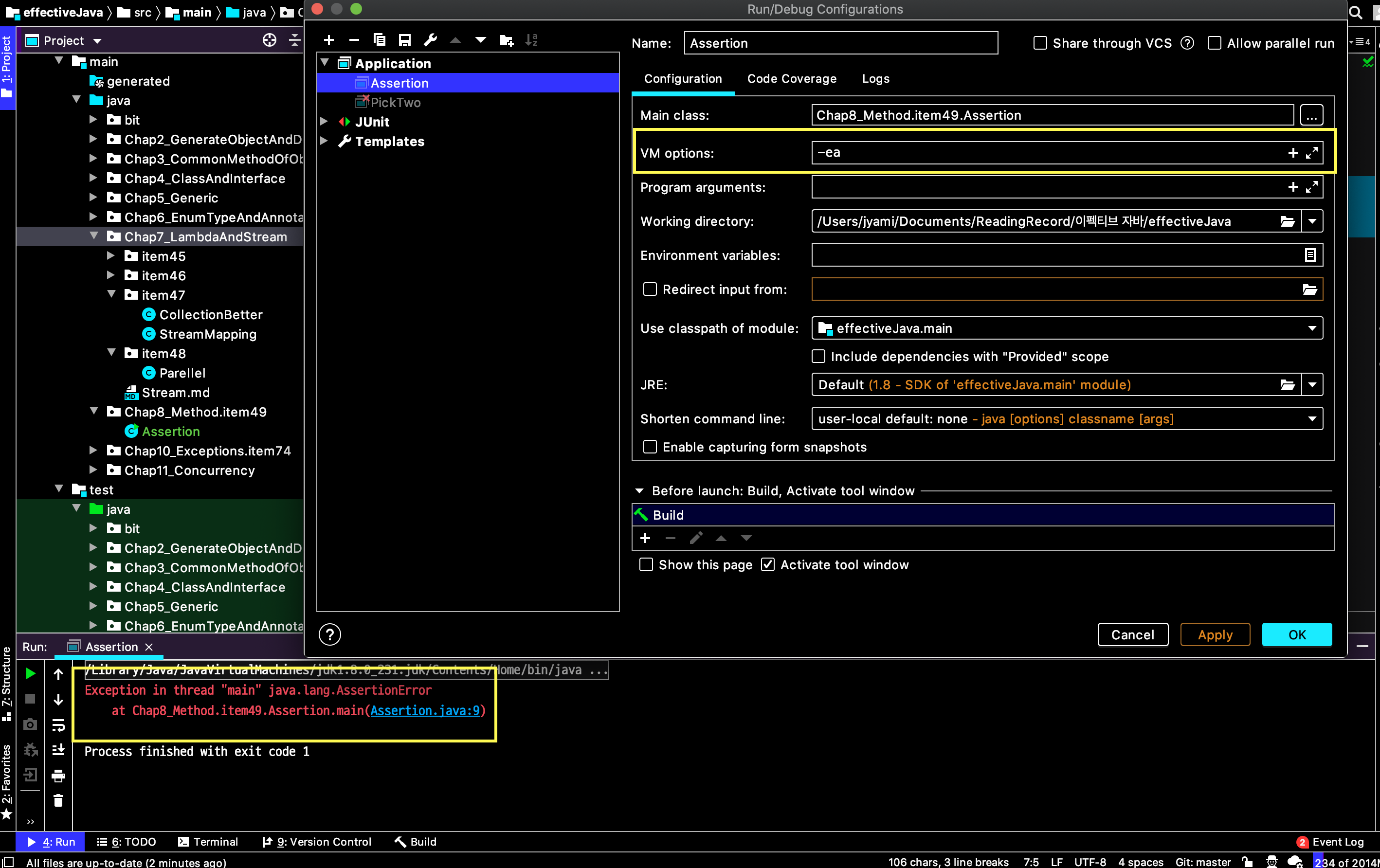Clear console output with the trash icon

58,800
